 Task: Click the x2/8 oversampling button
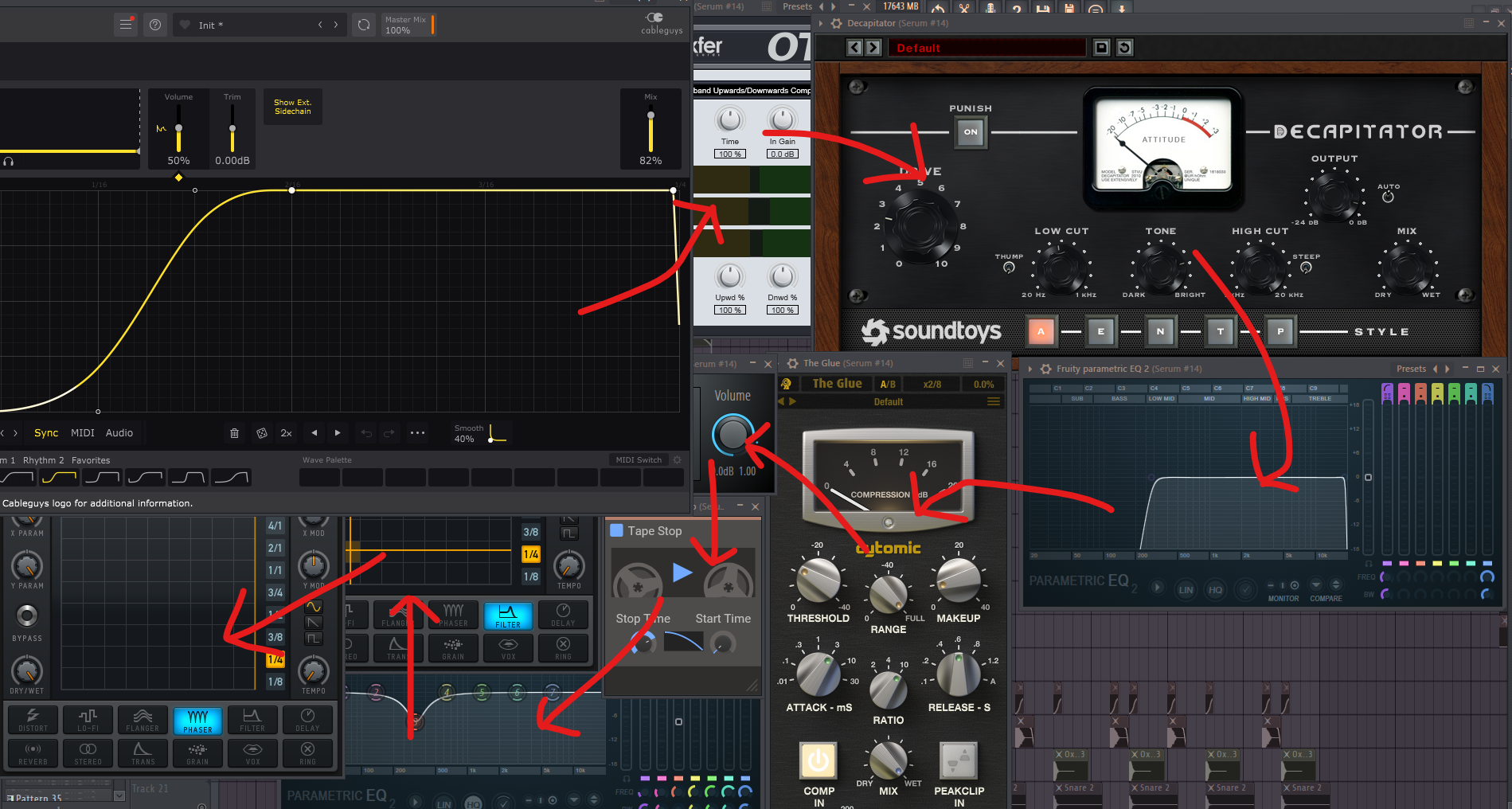[932, 384]
